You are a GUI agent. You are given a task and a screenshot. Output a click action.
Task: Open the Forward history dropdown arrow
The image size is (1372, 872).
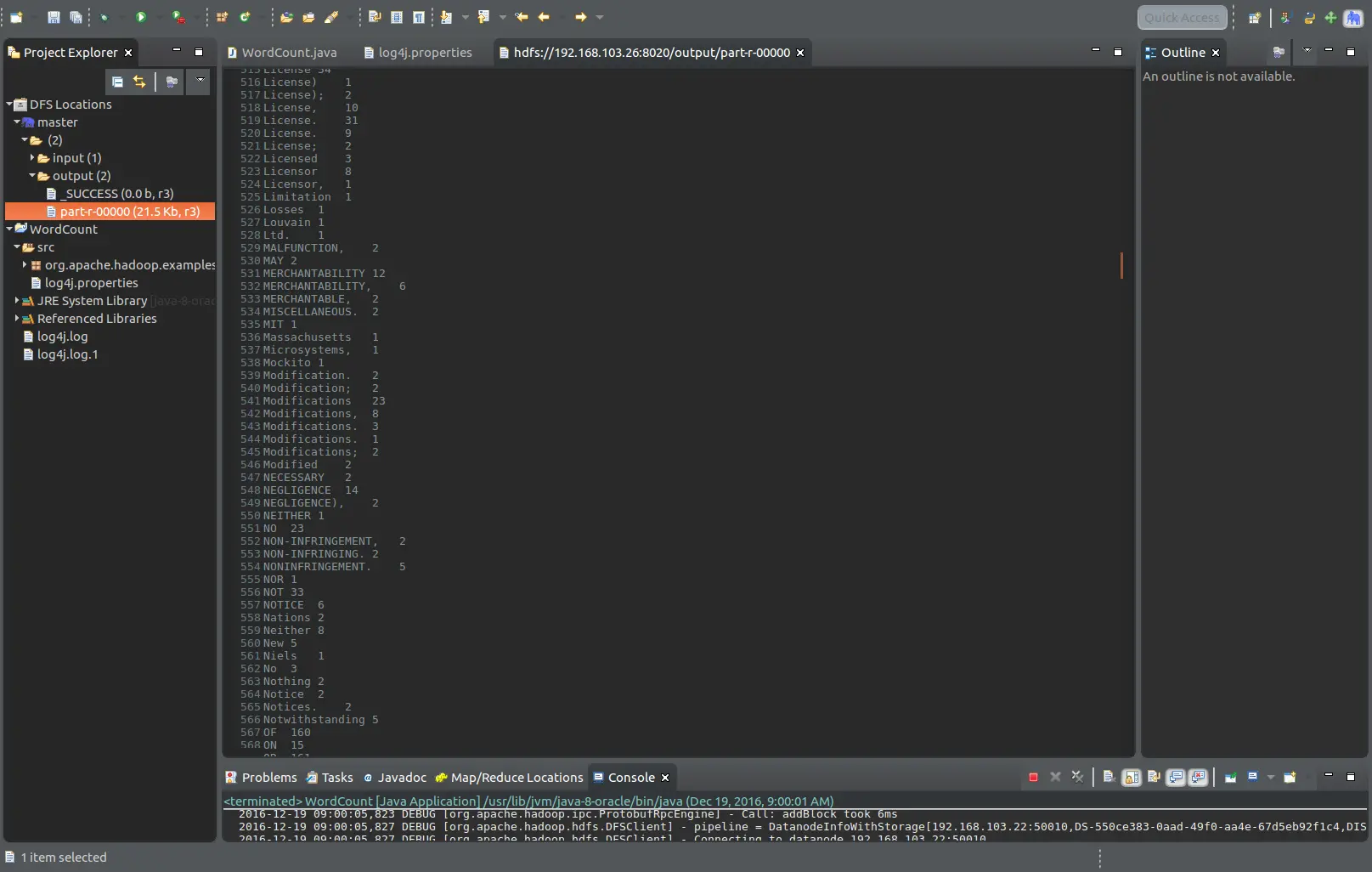[600, 17]
